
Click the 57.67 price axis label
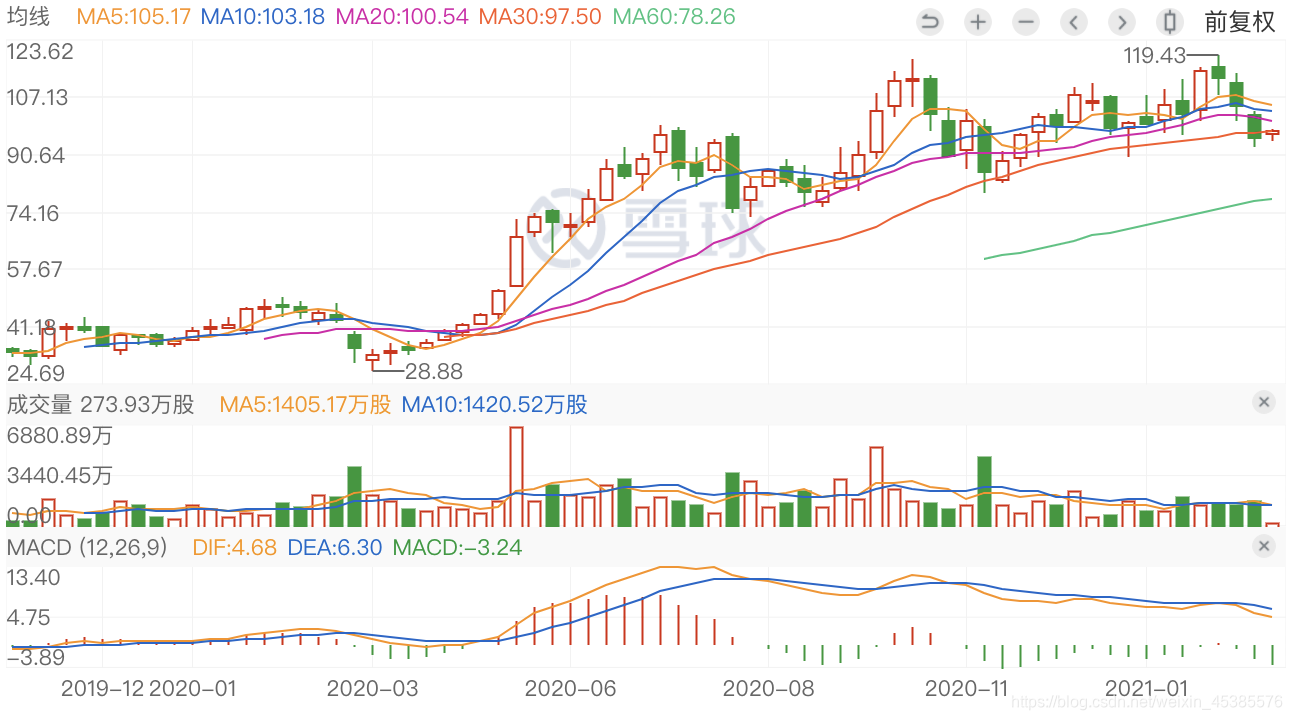click(x=35, y=269)
